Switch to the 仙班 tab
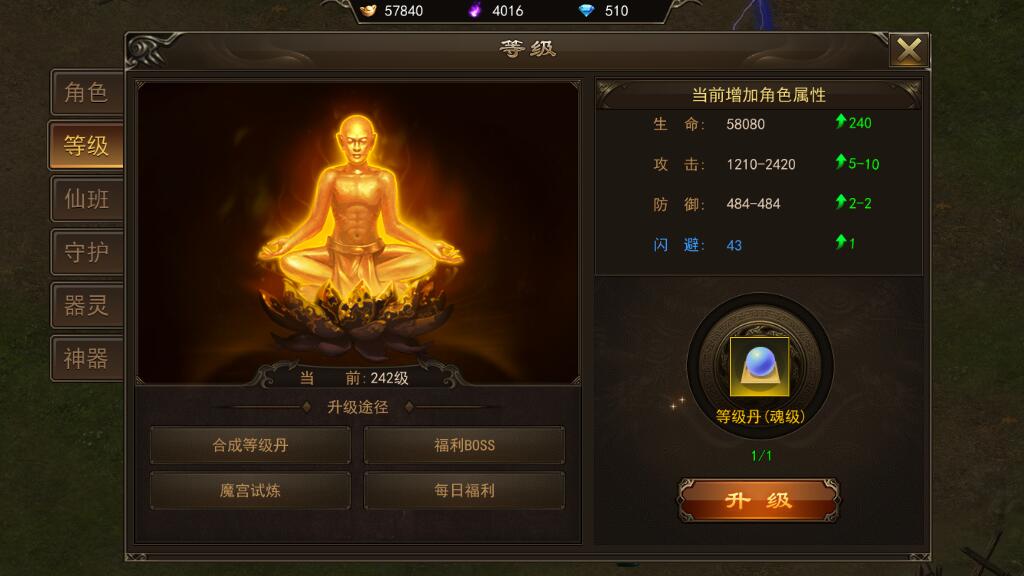The image size is (1024, 576). click(x=87, y=199)
